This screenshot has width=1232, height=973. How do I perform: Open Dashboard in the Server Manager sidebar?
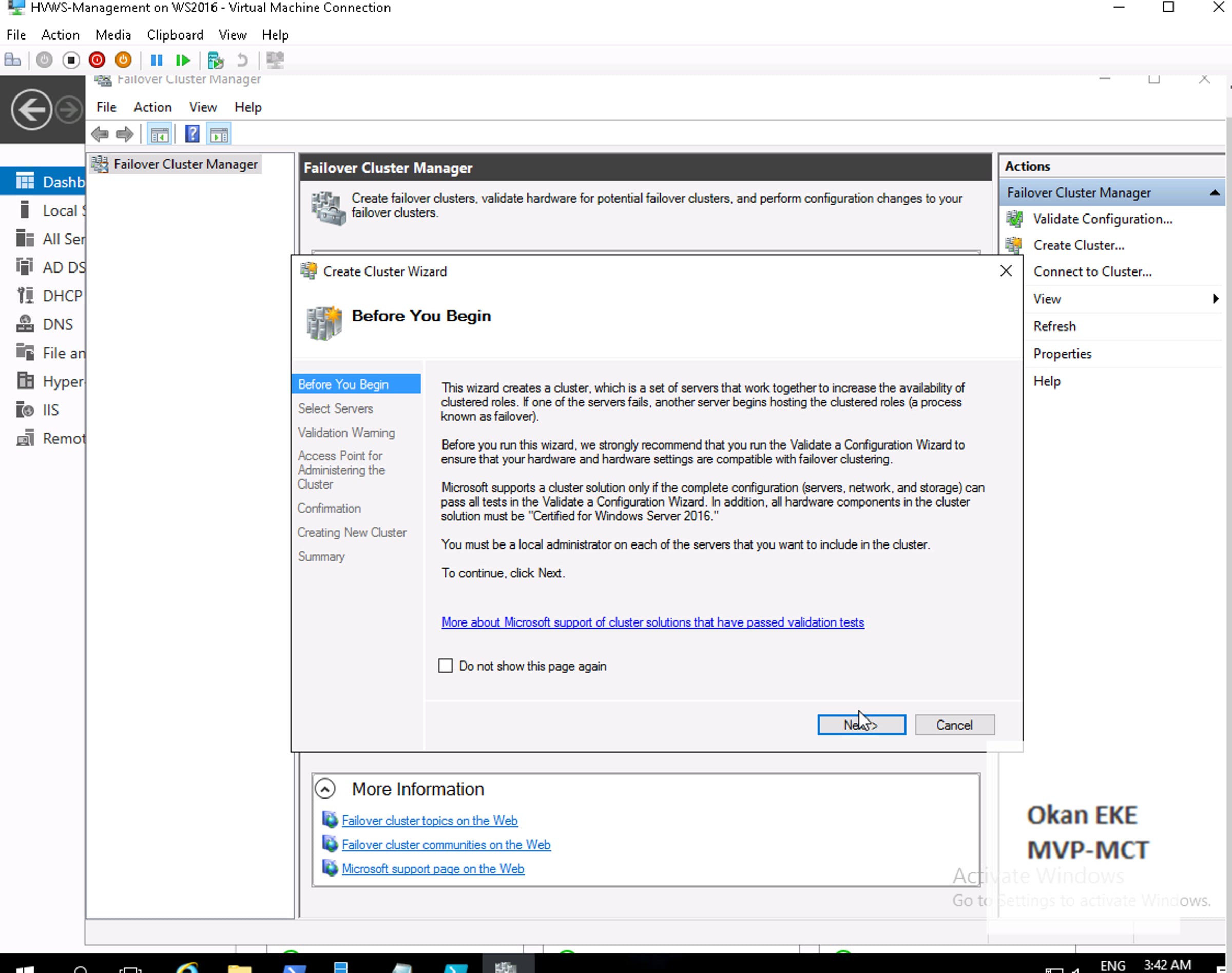(43, 182)
